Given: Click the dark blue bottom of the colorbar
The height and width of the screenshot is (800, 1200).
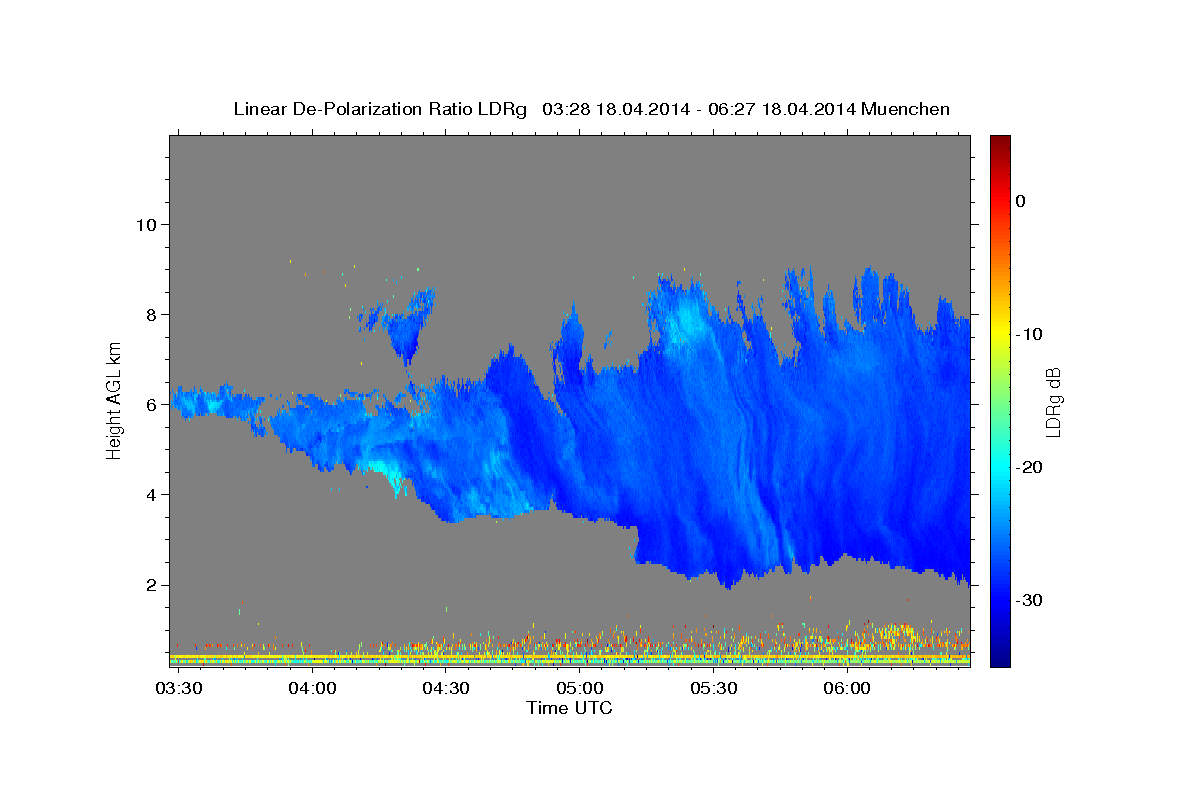Looking at the screenshot, I should (1000, 655).
